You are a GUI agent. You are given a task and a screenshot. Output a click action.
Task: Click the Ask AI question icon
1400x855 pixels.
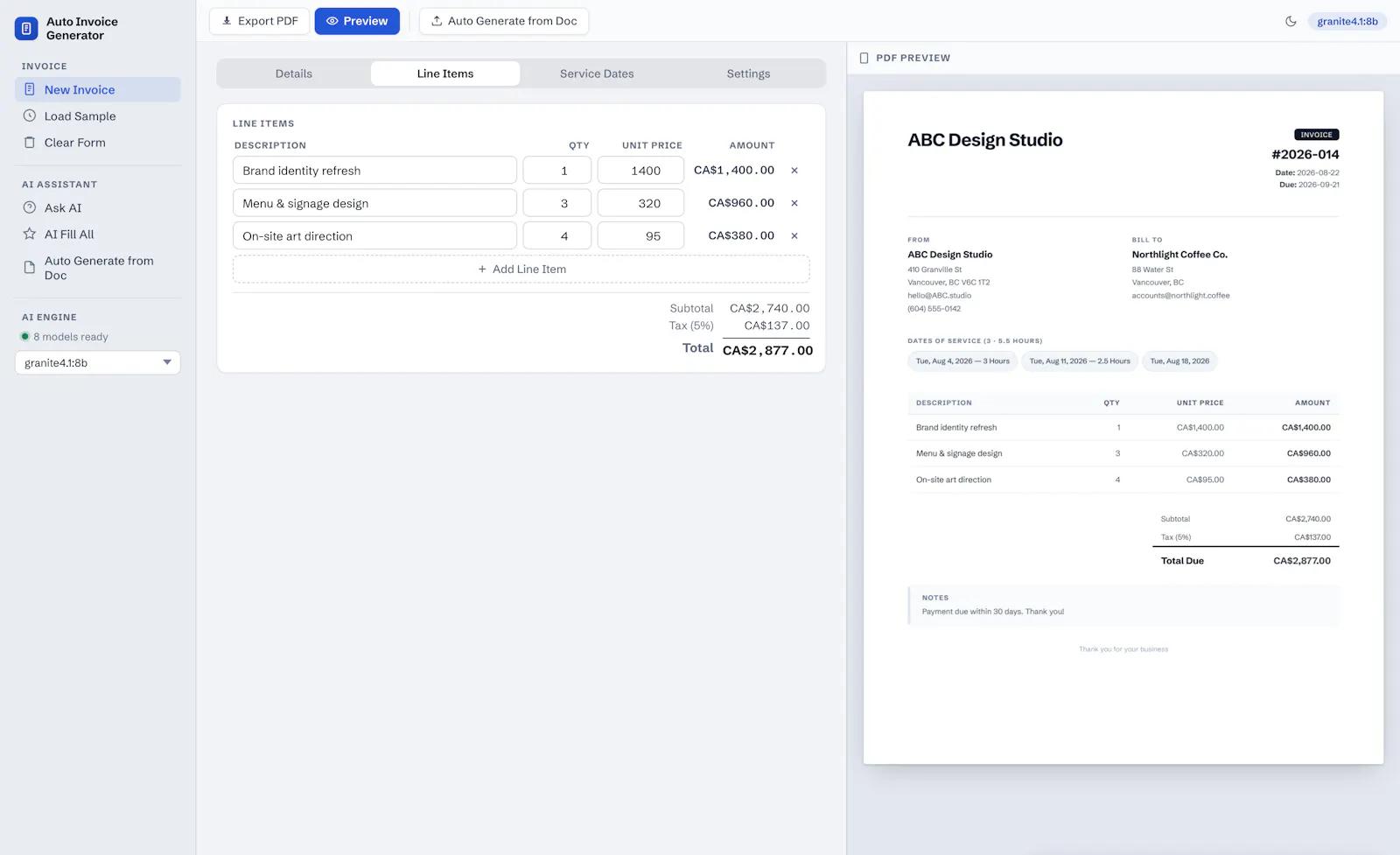pyautogui.click(x=30, y=207)
